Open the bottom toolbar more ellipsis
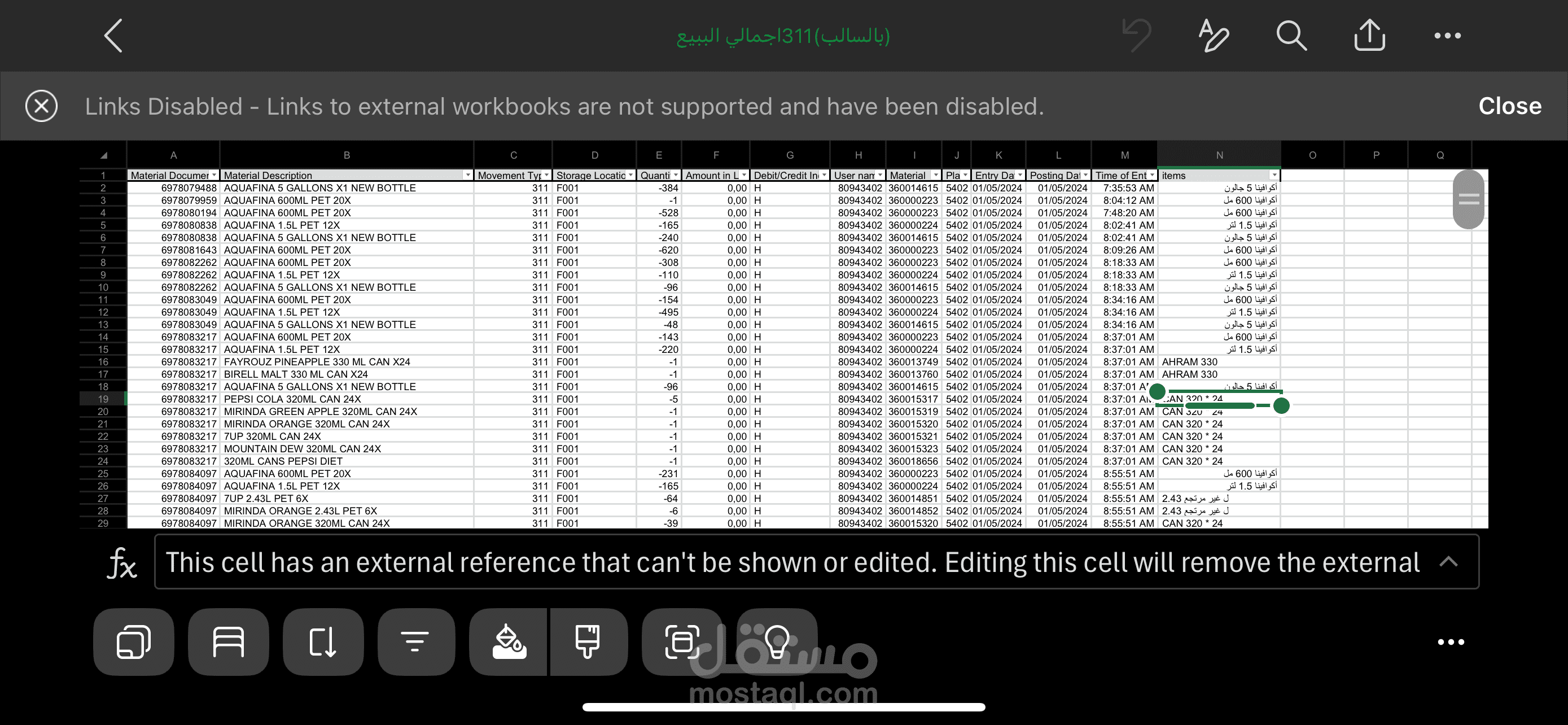 tap(1451, 641)
